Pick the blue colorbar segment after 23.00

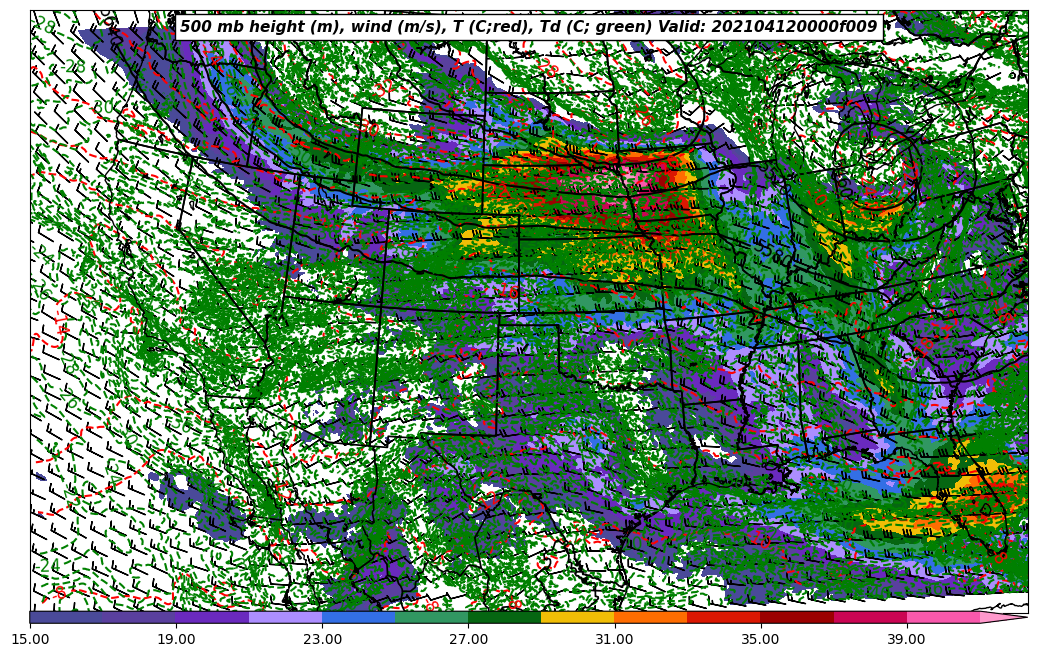358,617
